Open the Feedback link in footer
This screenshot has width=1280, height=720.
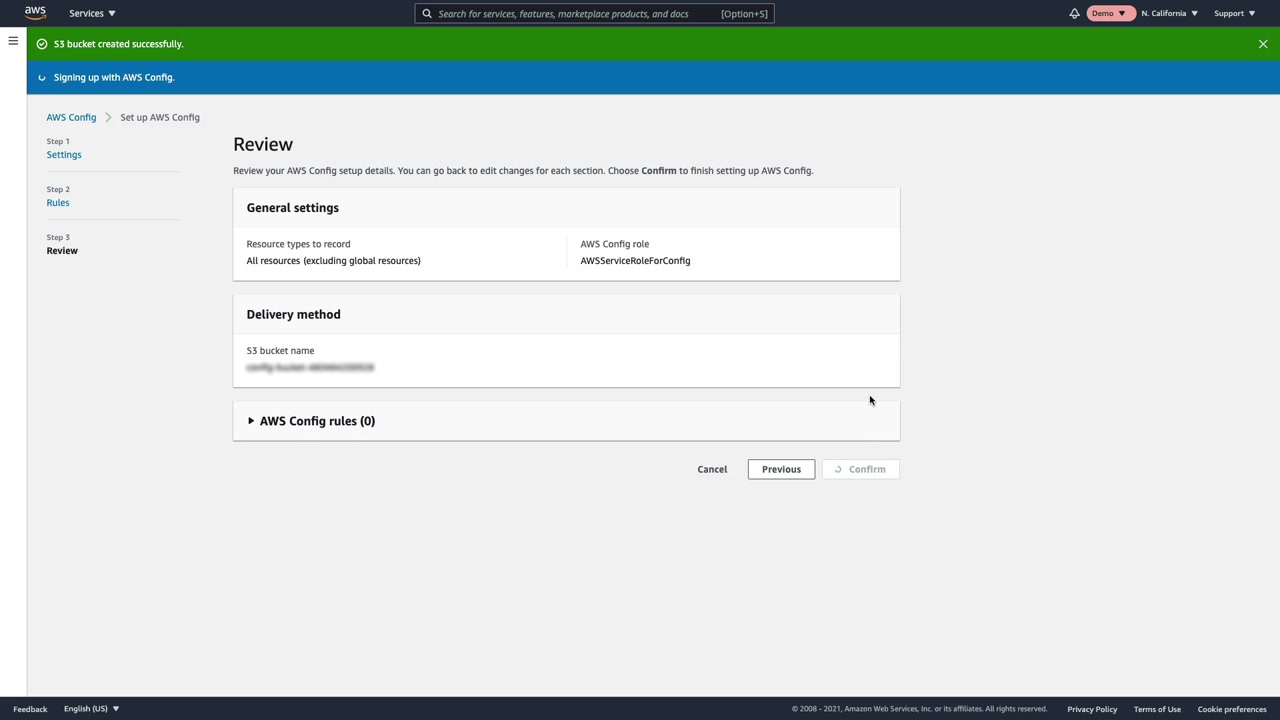(x=30, y=709)
